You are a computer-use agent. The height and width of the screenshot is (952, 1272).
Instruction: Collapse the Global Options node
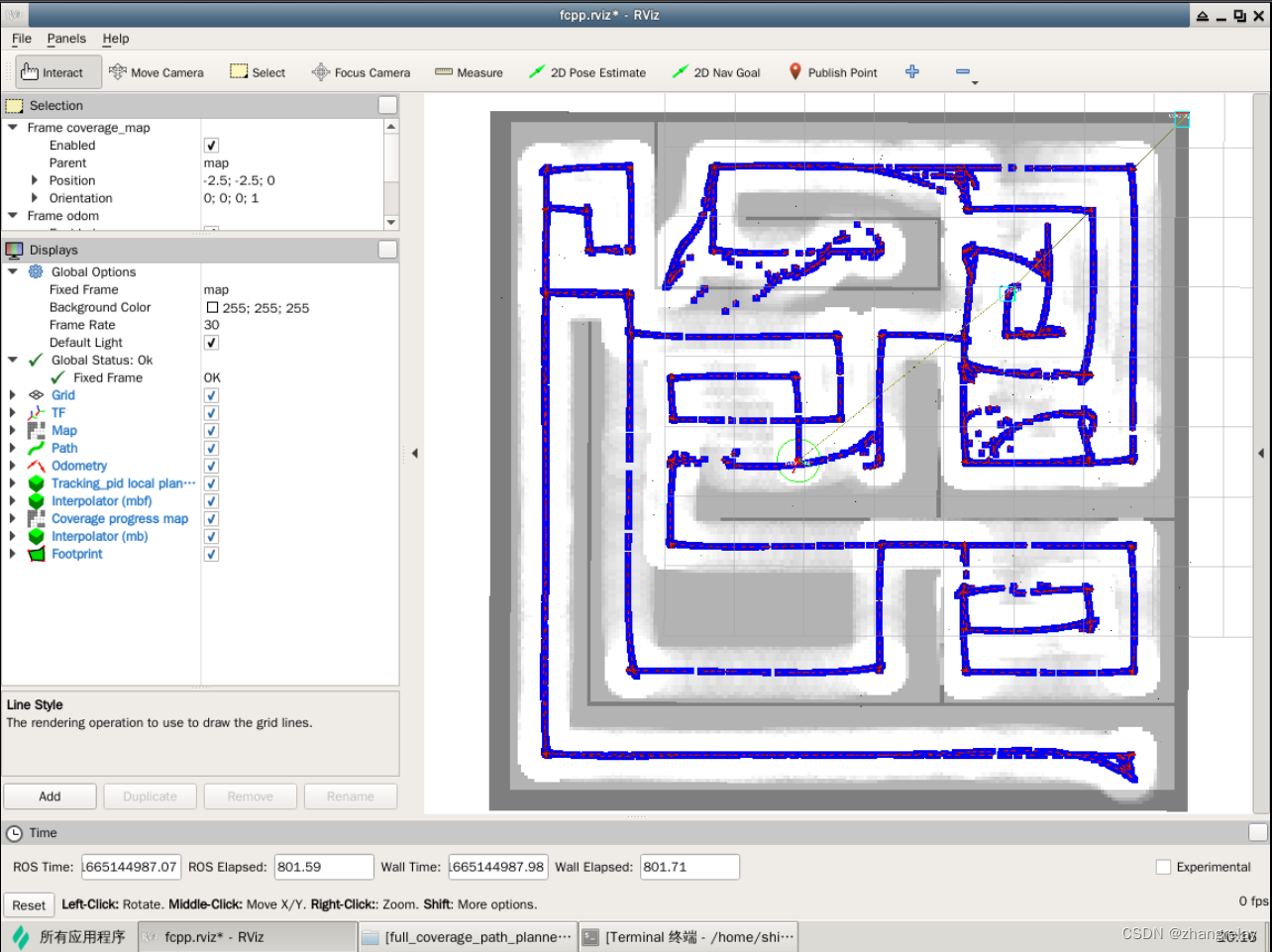click(13, 271)
